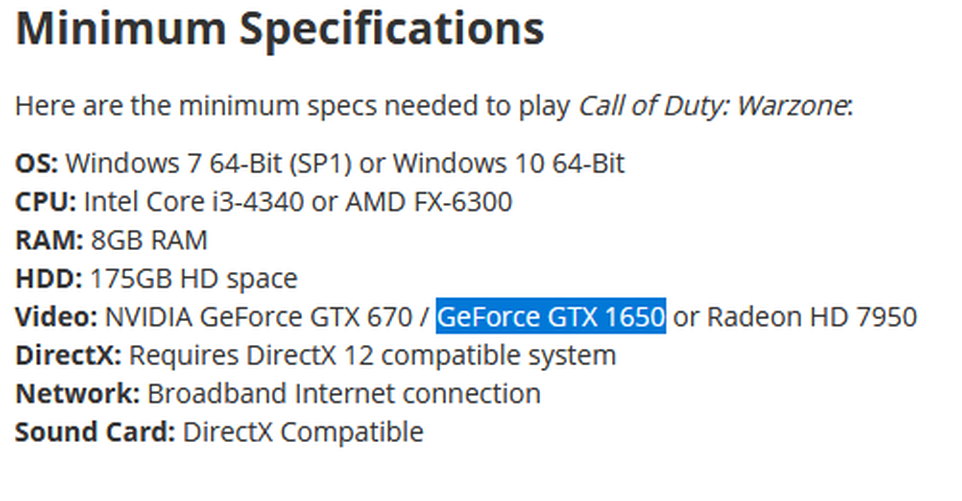Click the bold Network: label
Image resolution: width=962 pixels, height=501 pixels.
[77, 393]
